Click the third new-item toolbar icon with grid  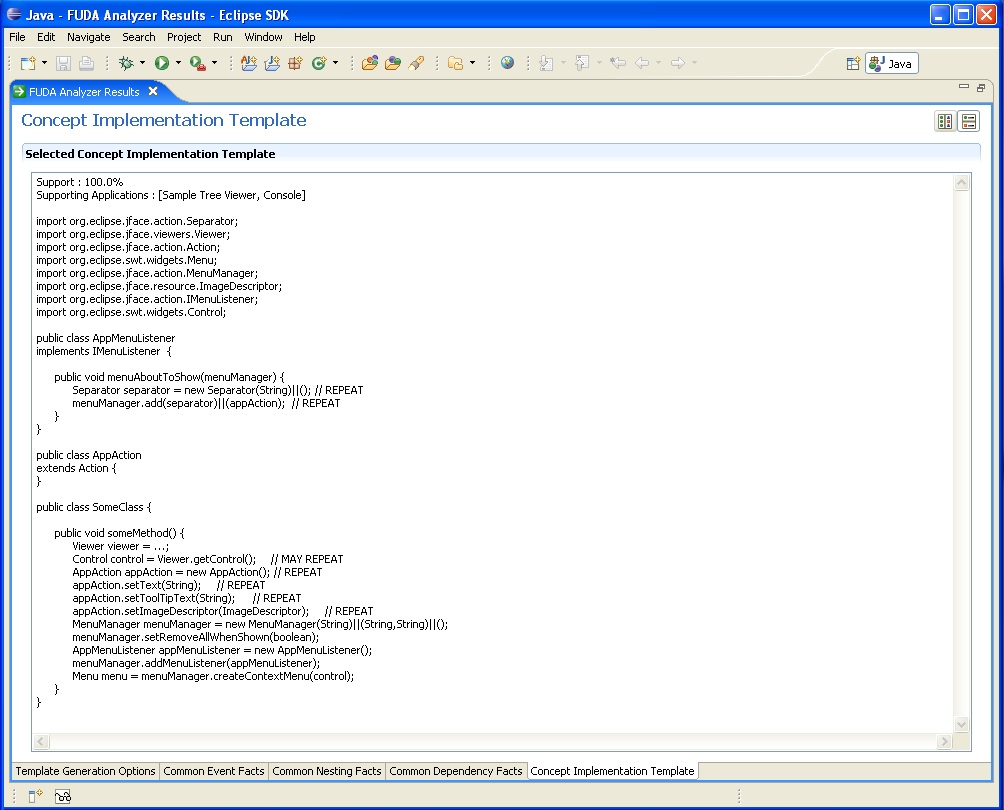pos(295,63)
